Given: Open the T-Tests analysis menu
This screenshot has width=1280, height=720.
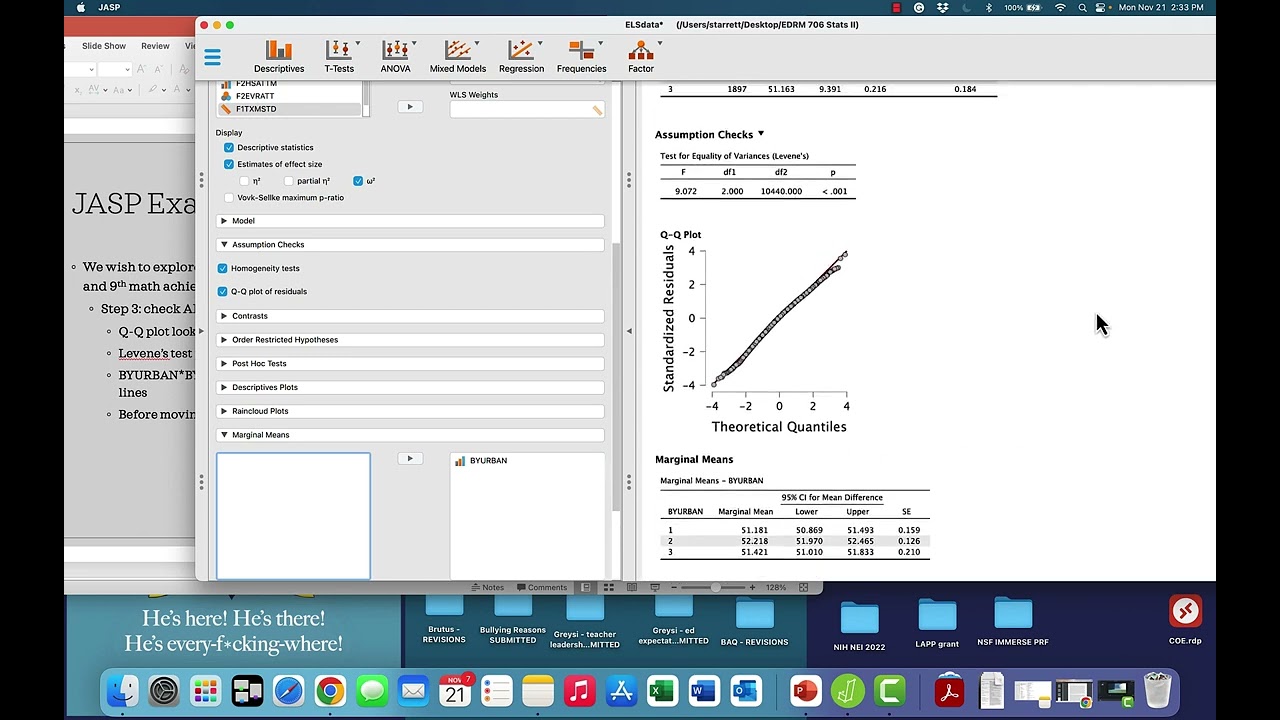Looking at the screenshot, I should point(339,57).
